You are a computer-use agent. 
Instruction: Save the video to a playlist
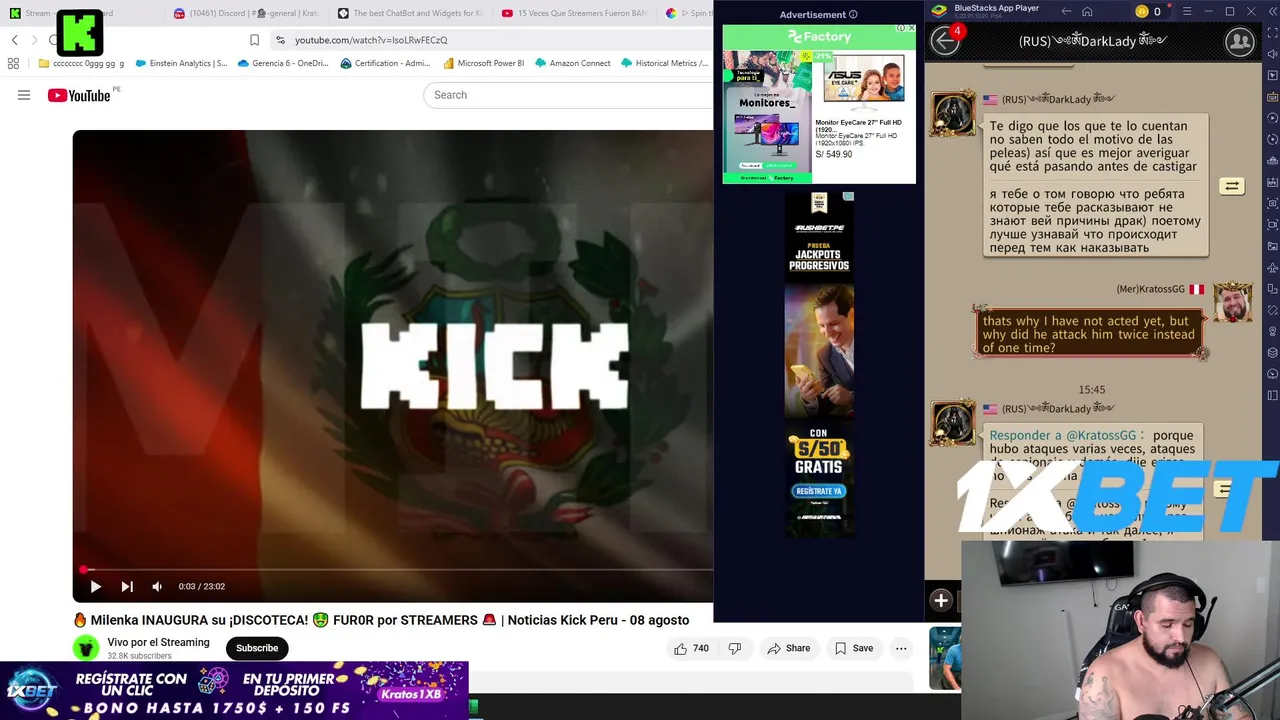(x=854, y=648)
